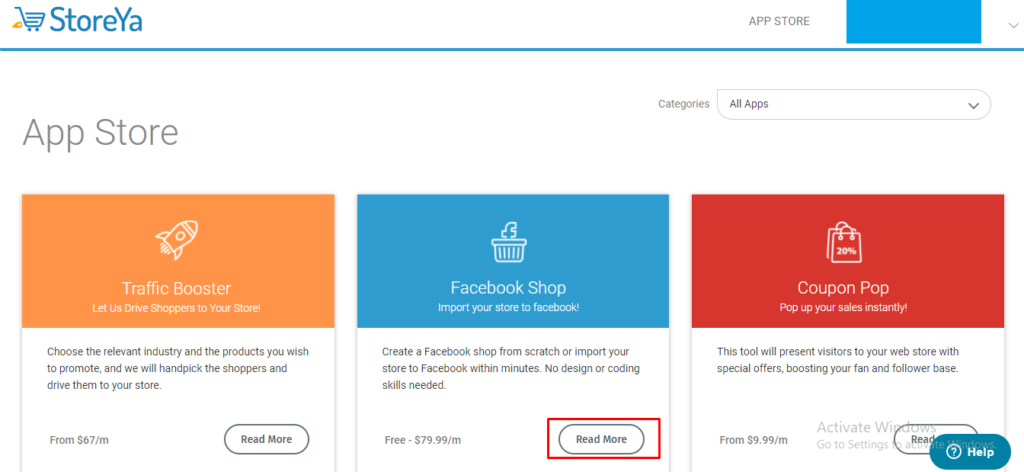Click Read More for Traffic Booster
Viewport: 1024px width, 472px height.
pyautogui.click(x=266, y=439)
